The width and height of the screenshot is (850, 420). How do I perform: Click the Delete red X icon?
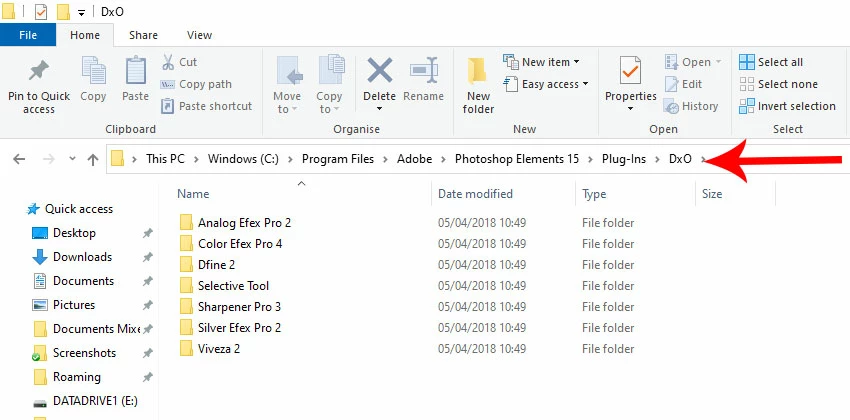tap(379, 70)
